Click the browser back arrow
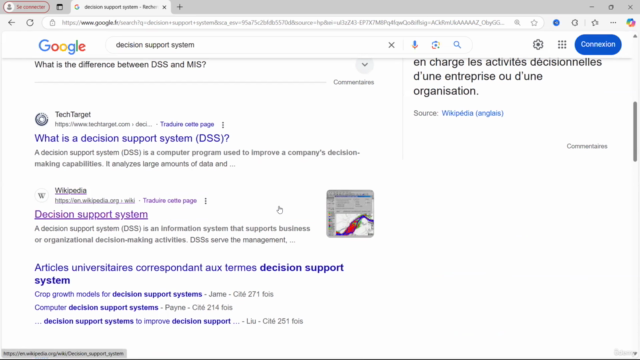Screen dimensions: 640x360 (11, 22)
